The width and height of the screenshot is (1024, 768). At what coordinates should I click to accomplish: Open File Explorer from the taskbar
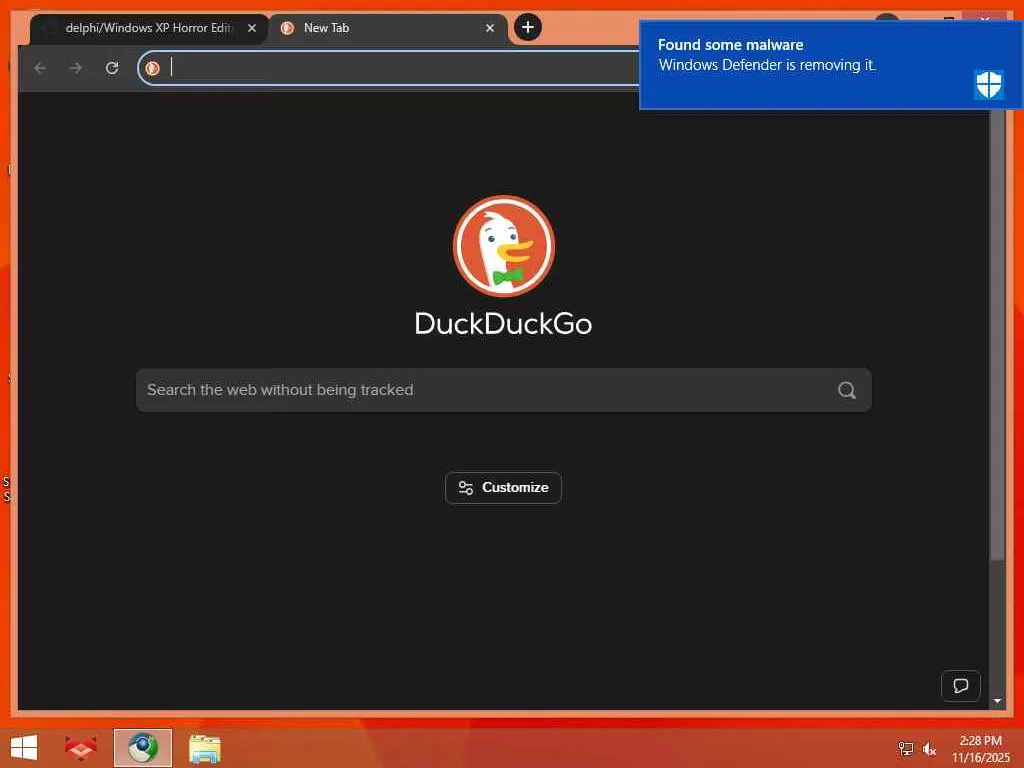click(x=204, y=748)
